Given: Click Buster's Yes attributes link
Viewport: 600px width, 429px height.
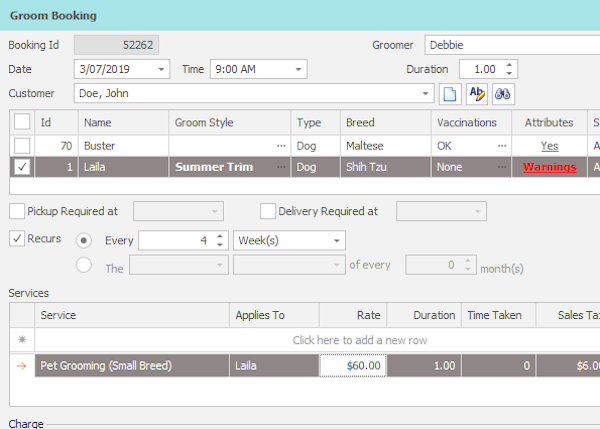Looking at the screenshot, I should (549, 146).
